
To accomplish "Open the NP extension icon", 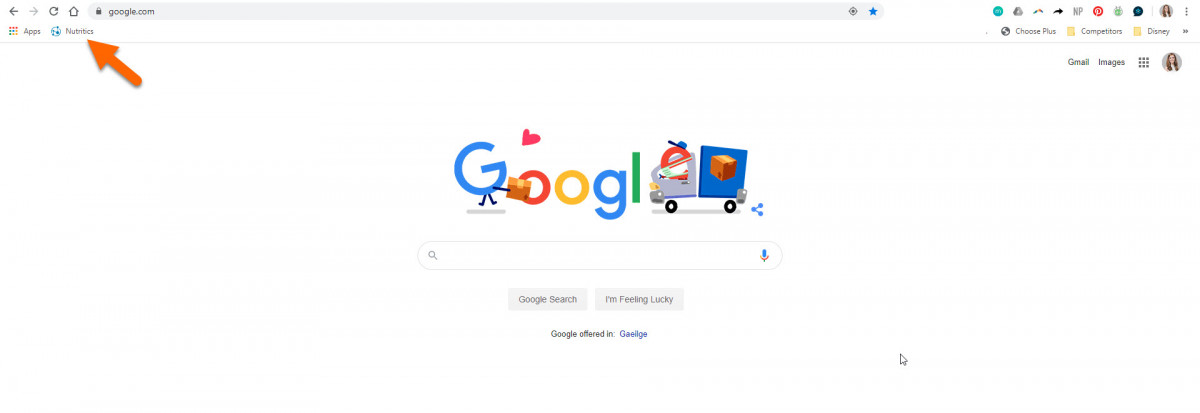I will pyautogui.click(x=1078, y=11).
